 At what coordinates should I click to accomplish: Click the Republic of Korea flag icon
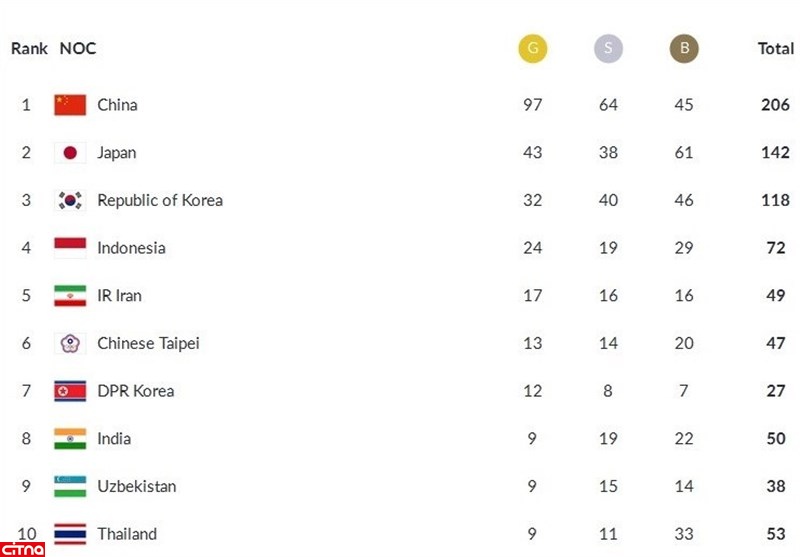click(70, 200)
